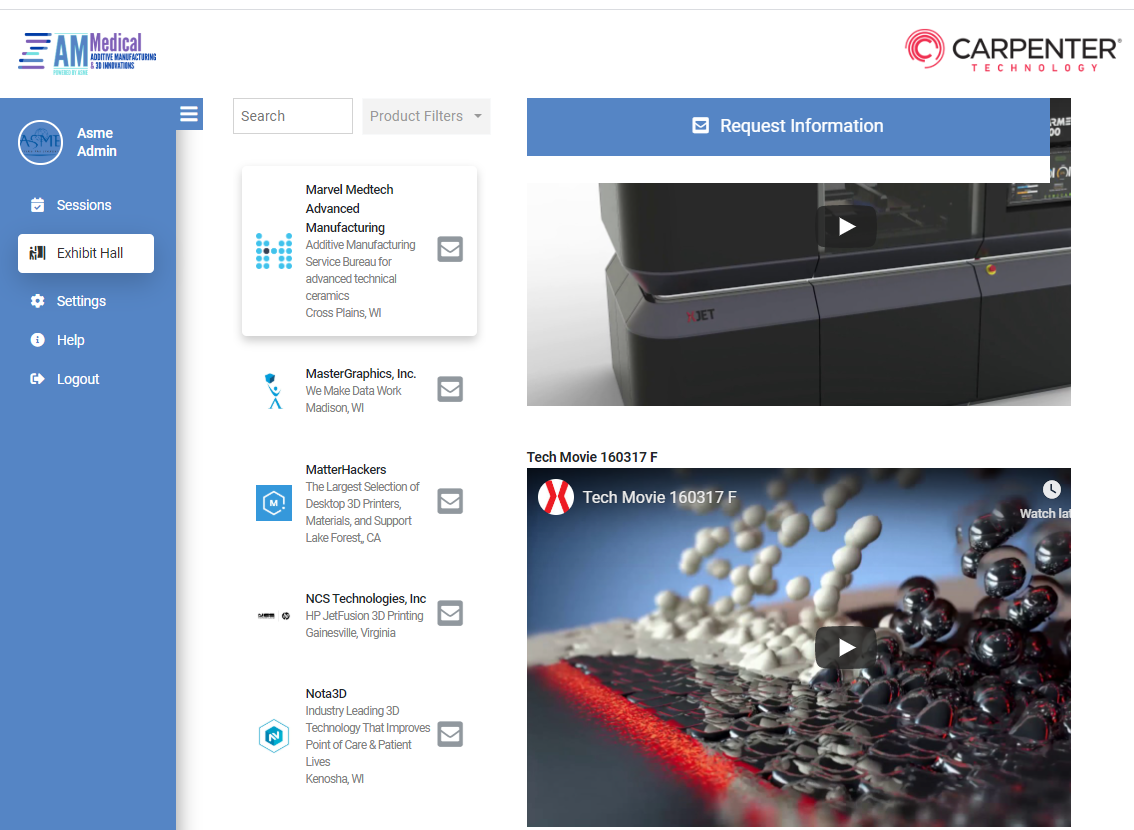Select the Nota3D exhibitor name
This screenshot has height=830, width=1134.
coord(326,694)
